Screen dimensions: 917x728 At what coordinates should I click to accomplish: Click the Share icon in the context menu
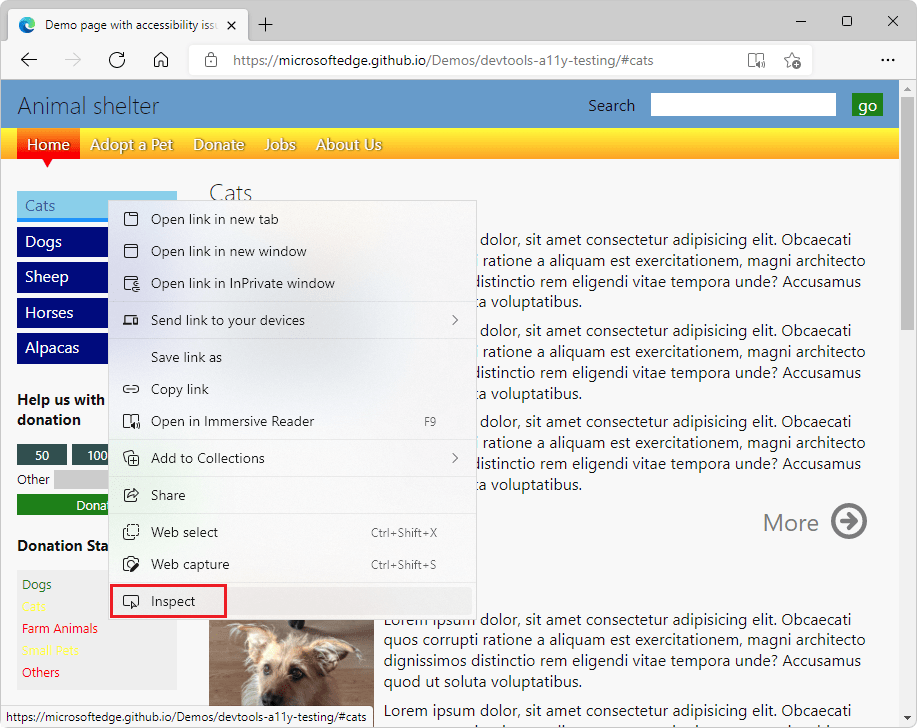(x=131, y=495)
